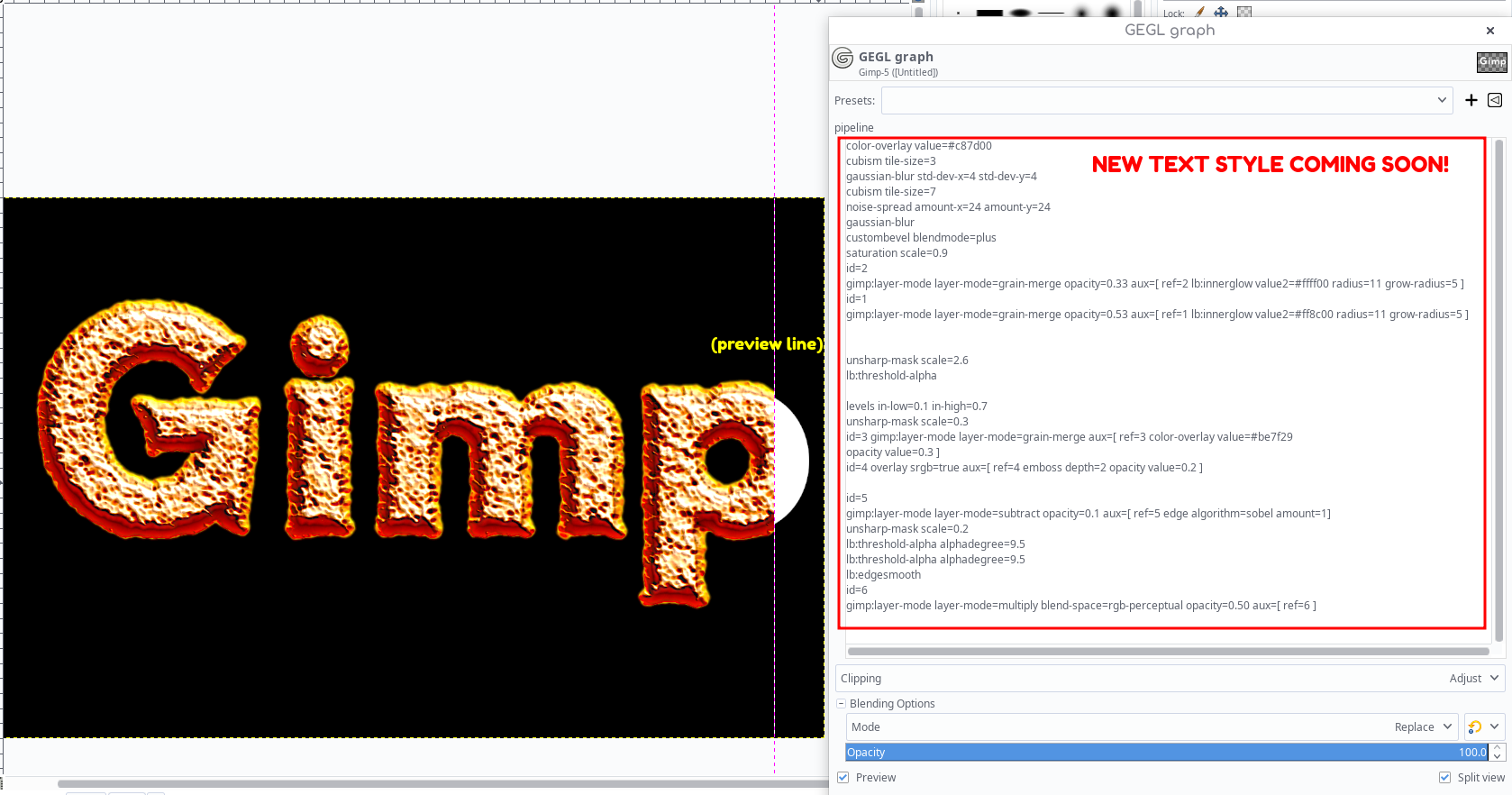Enable or disable the Preview checkbox

[x=843, y=777]
